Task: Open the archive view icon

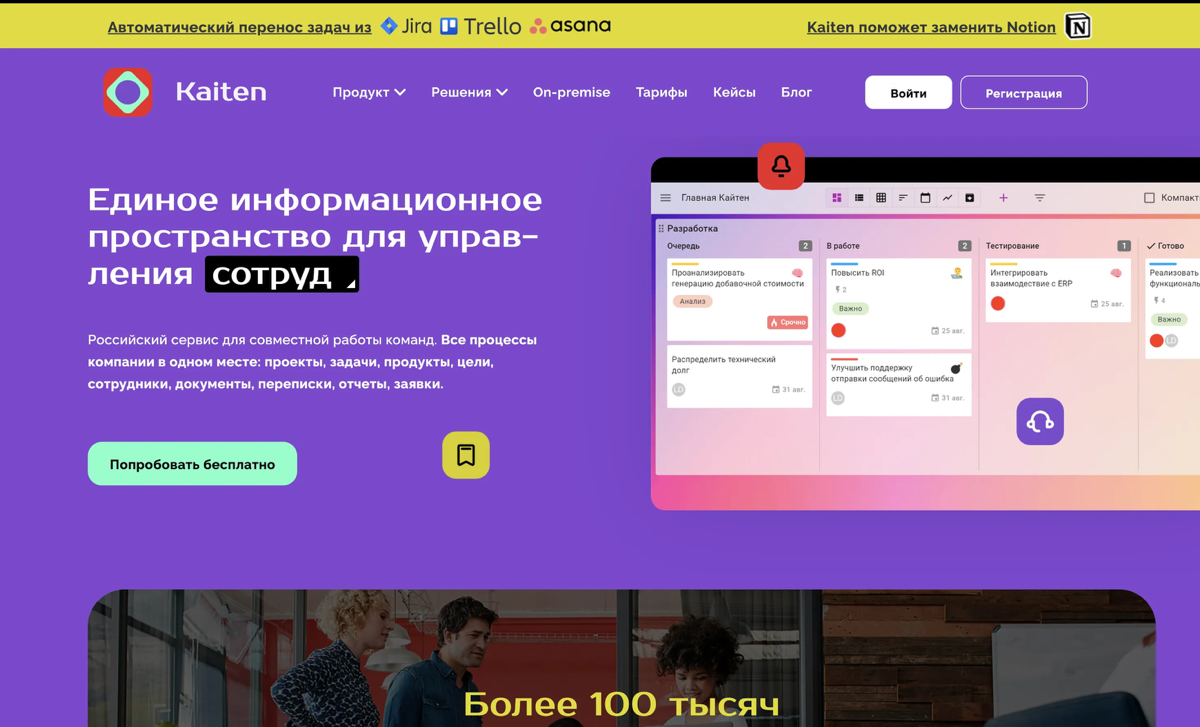Action: (969, 198)
